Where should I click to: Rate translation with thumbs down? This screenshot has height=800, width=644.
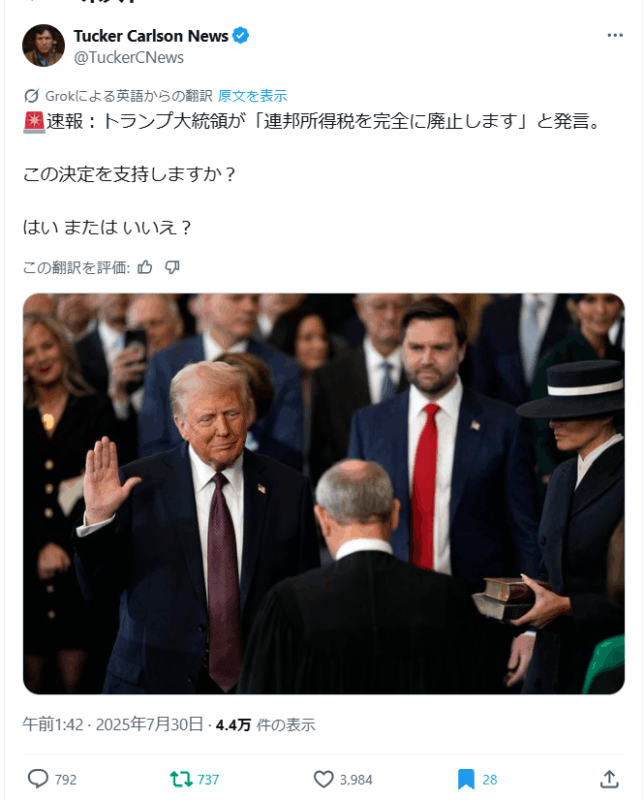(x=172, y=267)
